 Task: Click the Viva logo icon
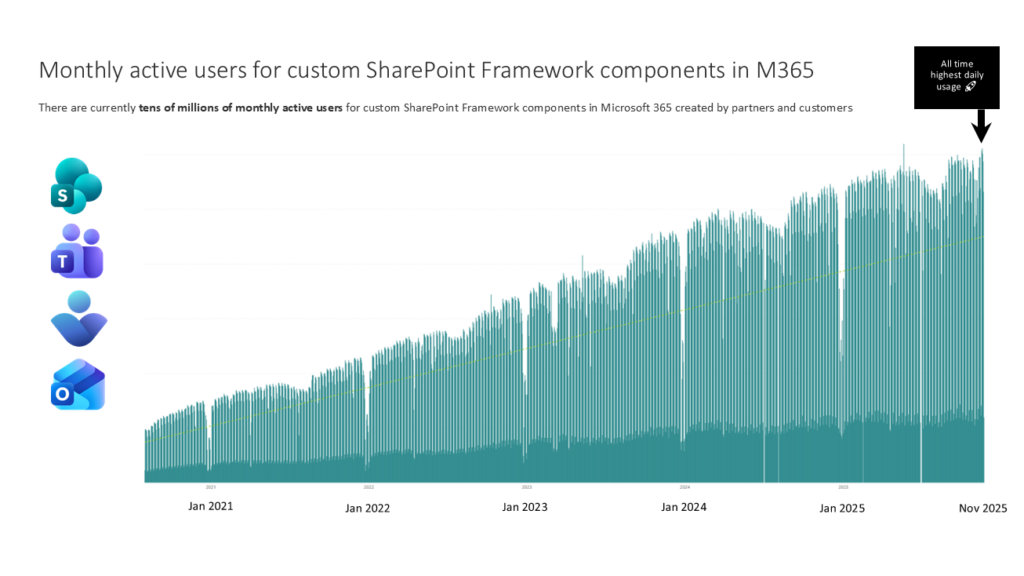coord(79,319)
